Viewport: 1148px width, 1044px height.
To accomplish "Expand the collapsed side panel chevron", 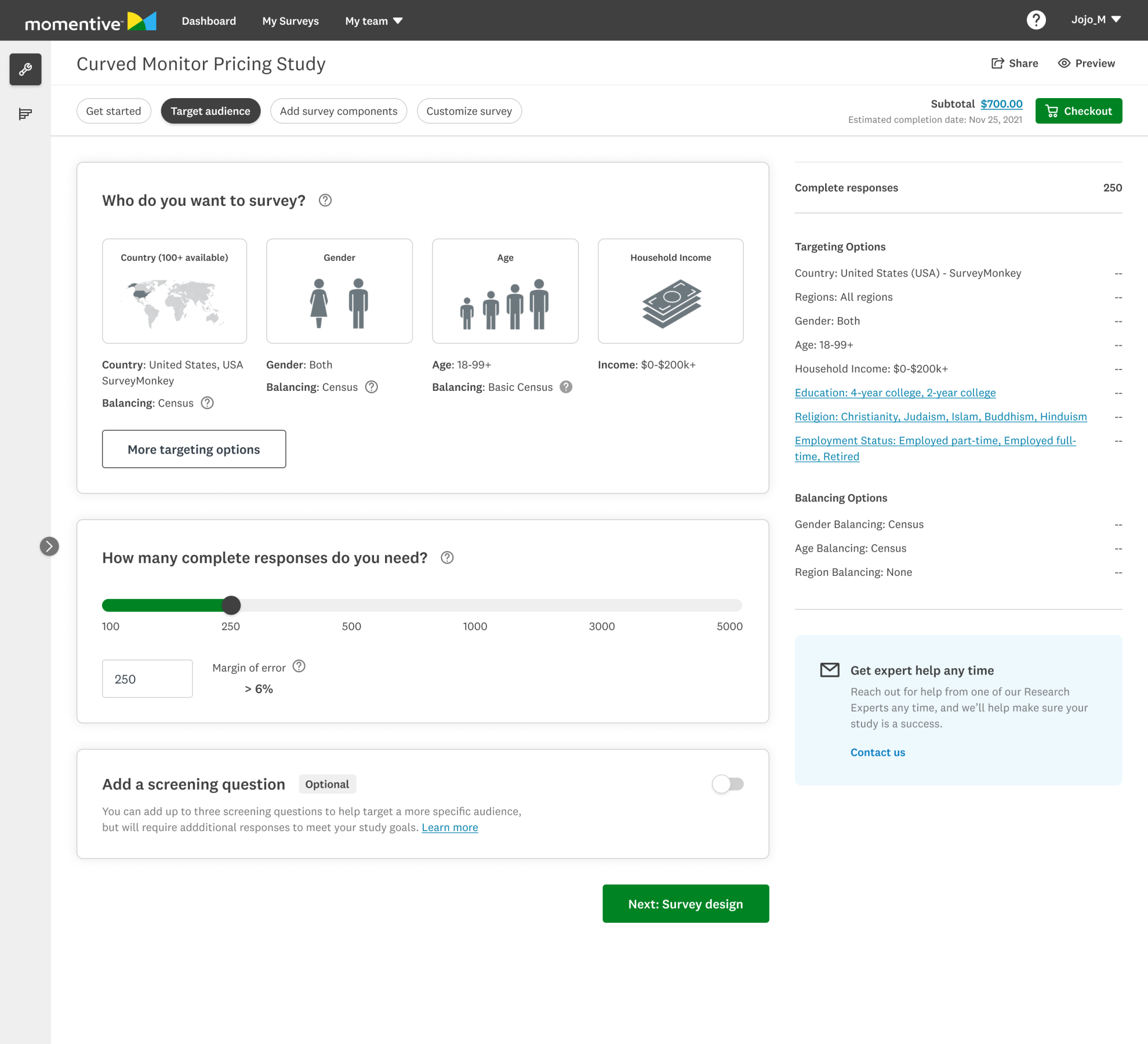I will (50, 546).
